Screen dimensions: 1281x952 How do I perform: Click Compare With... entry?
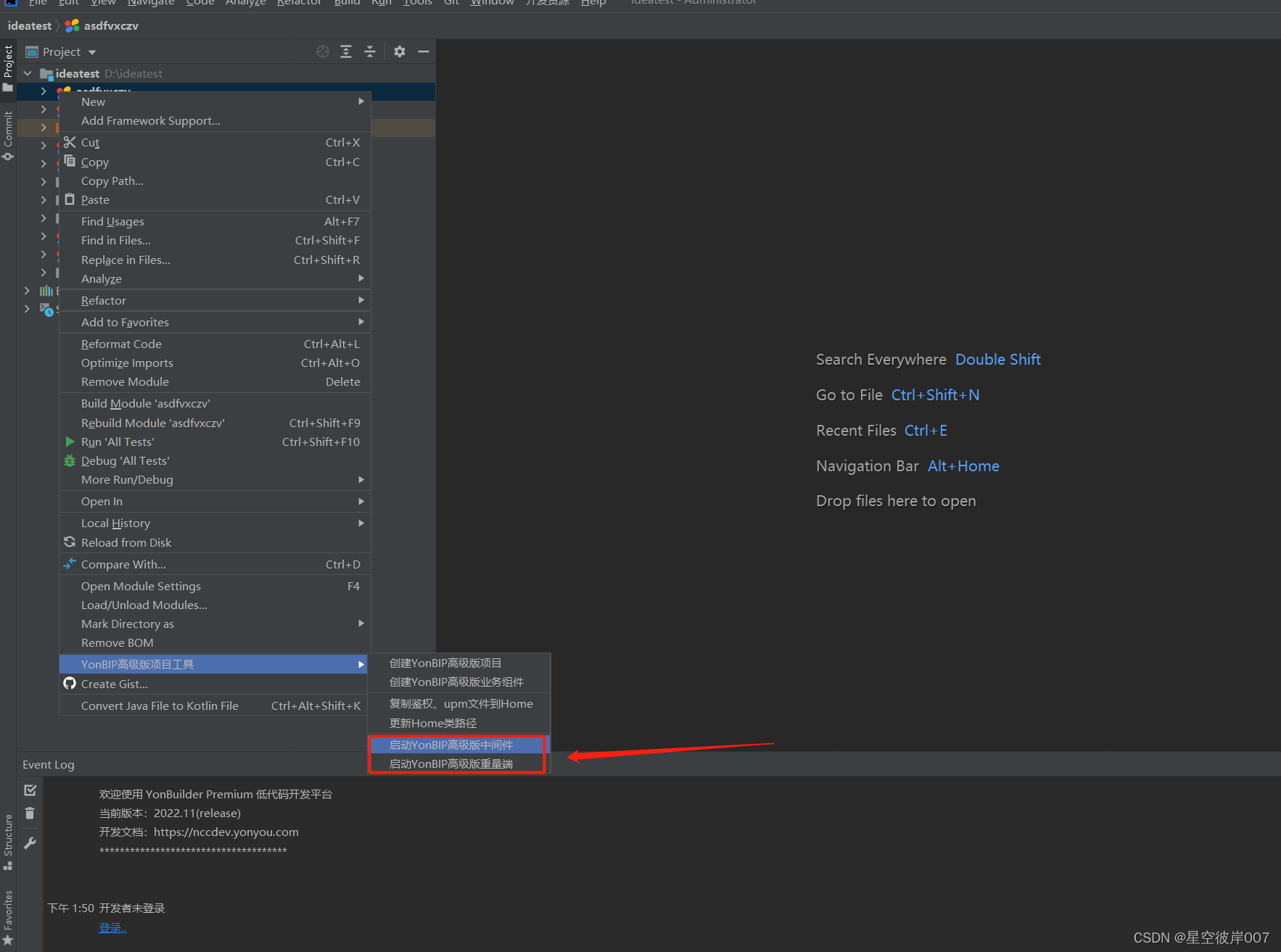tap(215, 565)
